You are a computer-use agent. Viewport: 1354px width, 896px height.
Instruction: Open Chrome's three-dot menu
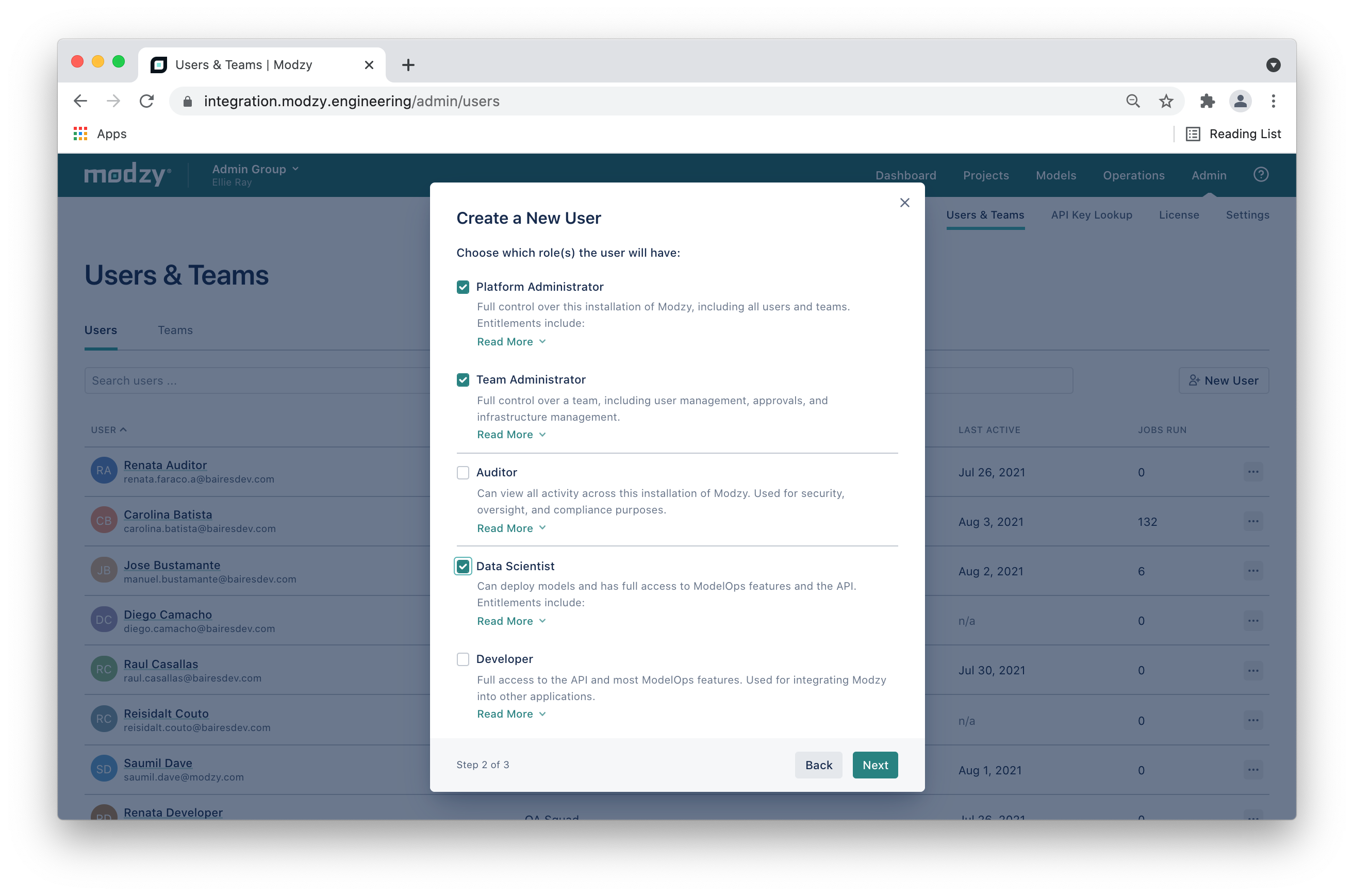point(1273,101)
